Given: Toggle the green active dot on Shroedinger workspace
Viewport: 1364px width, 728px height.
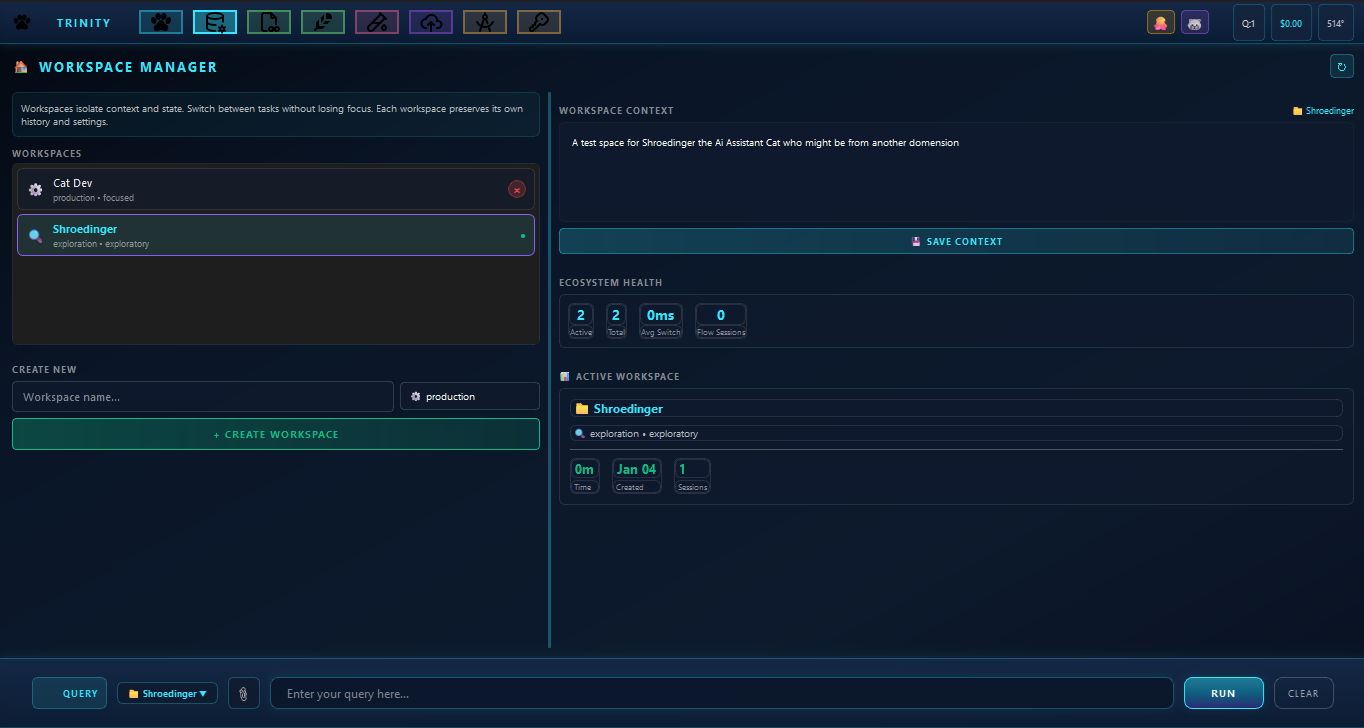Looking at the screenshot, I should (x=524, y=236).
